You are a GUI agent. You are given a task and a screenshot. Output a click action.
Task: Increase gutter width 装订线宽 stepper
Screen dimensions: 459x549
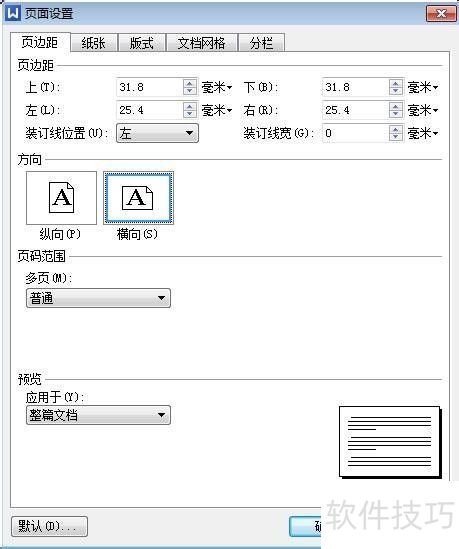click(395, 129)
